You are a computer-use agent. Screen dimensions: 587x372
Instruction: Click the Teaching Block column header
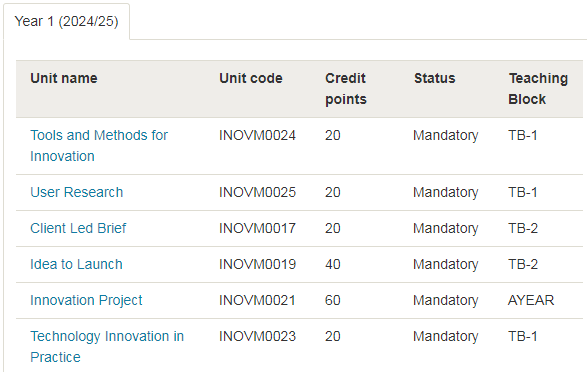pos(538,89)
